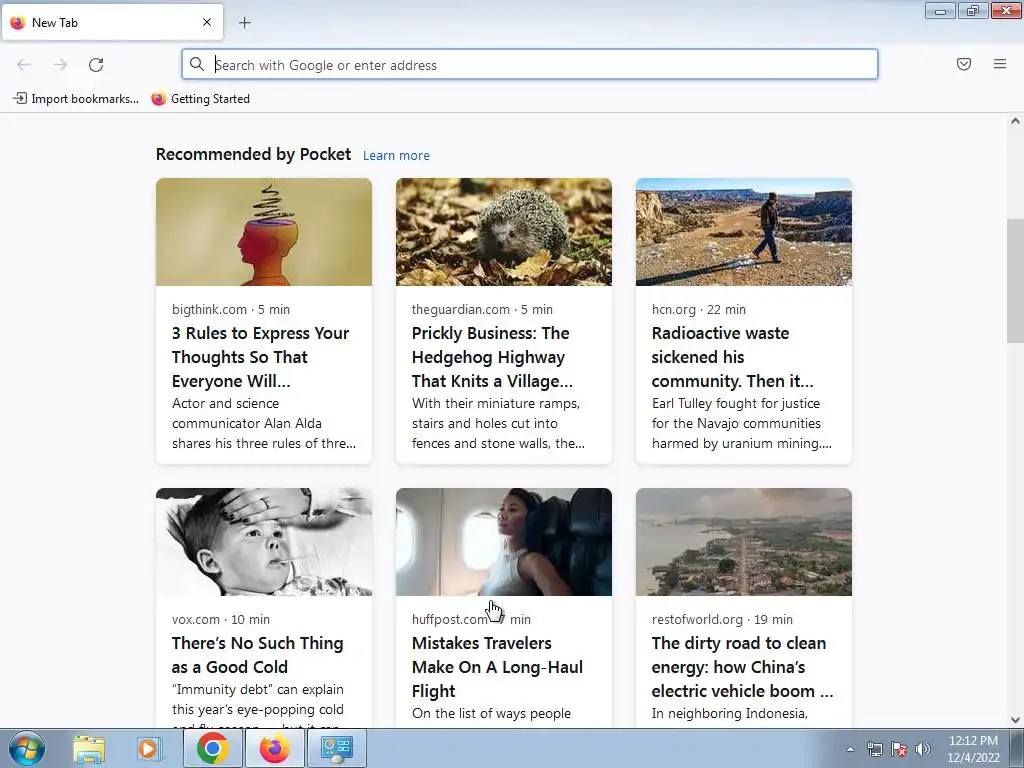Open 'There's No Such Thing as a Good Cold'
Image resolution: width=1024 pixels, height=768 pixels.
257,655
